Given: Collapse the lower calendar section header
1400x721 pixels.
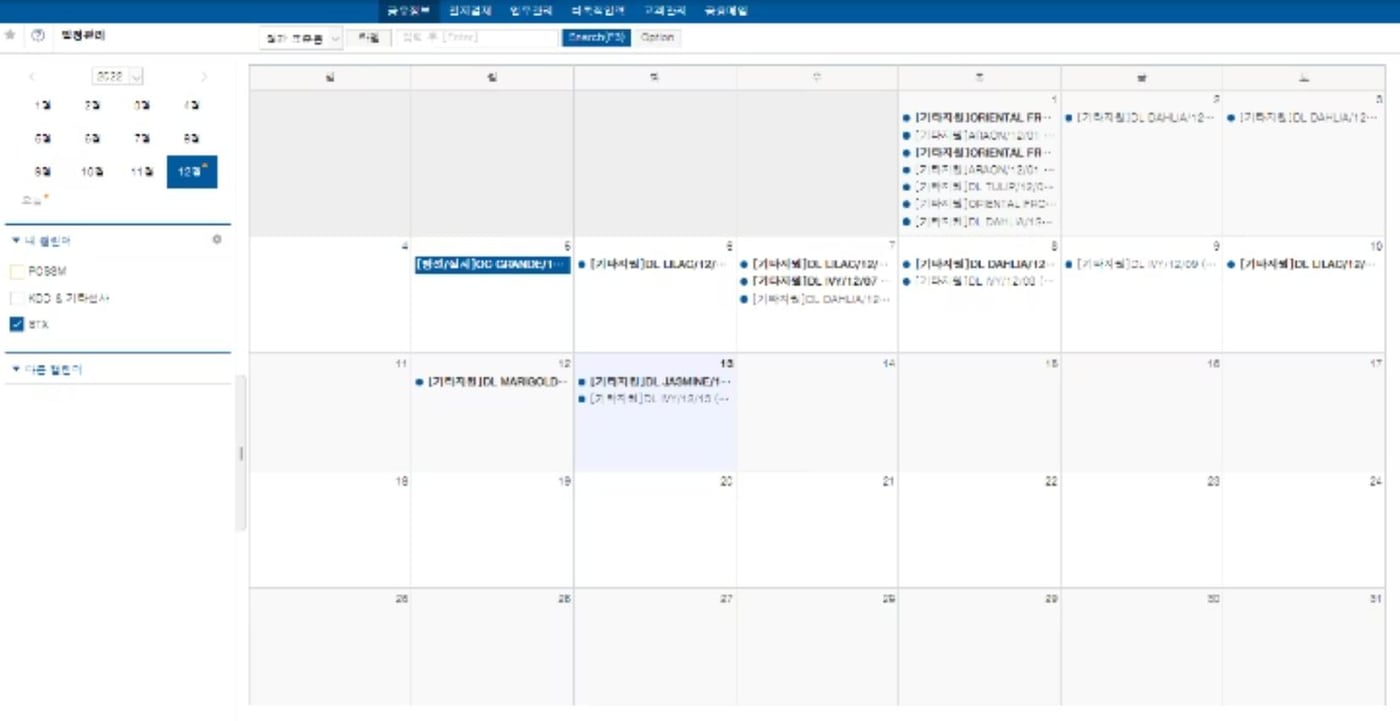Looking at the screenshot, I should click(x=47, y=370).
